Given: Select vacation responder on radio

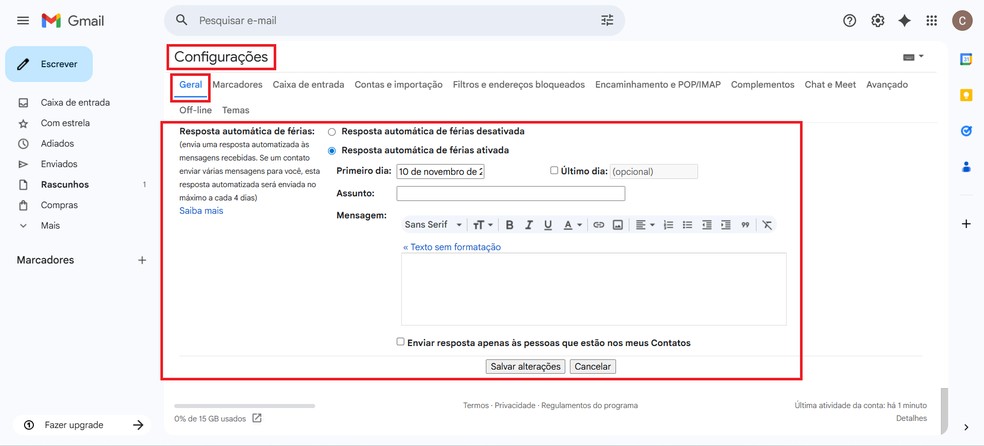Looking at the screenshot, I should [332, 151].
